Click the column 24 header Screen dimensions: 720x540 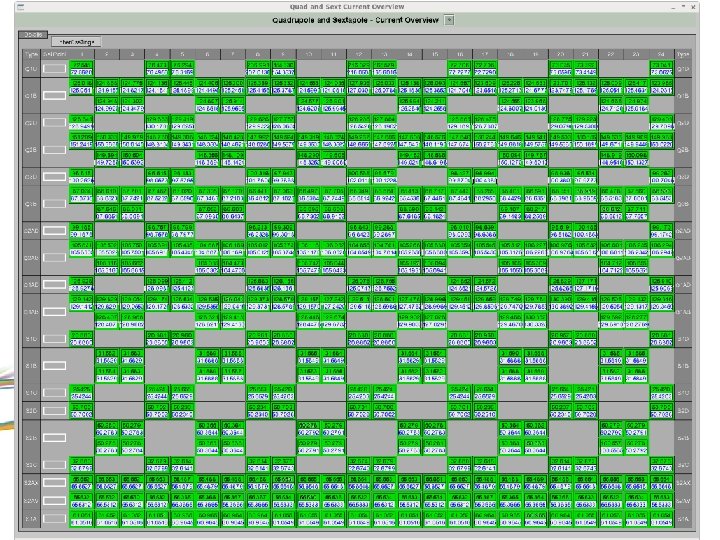[x=662, y=54]
